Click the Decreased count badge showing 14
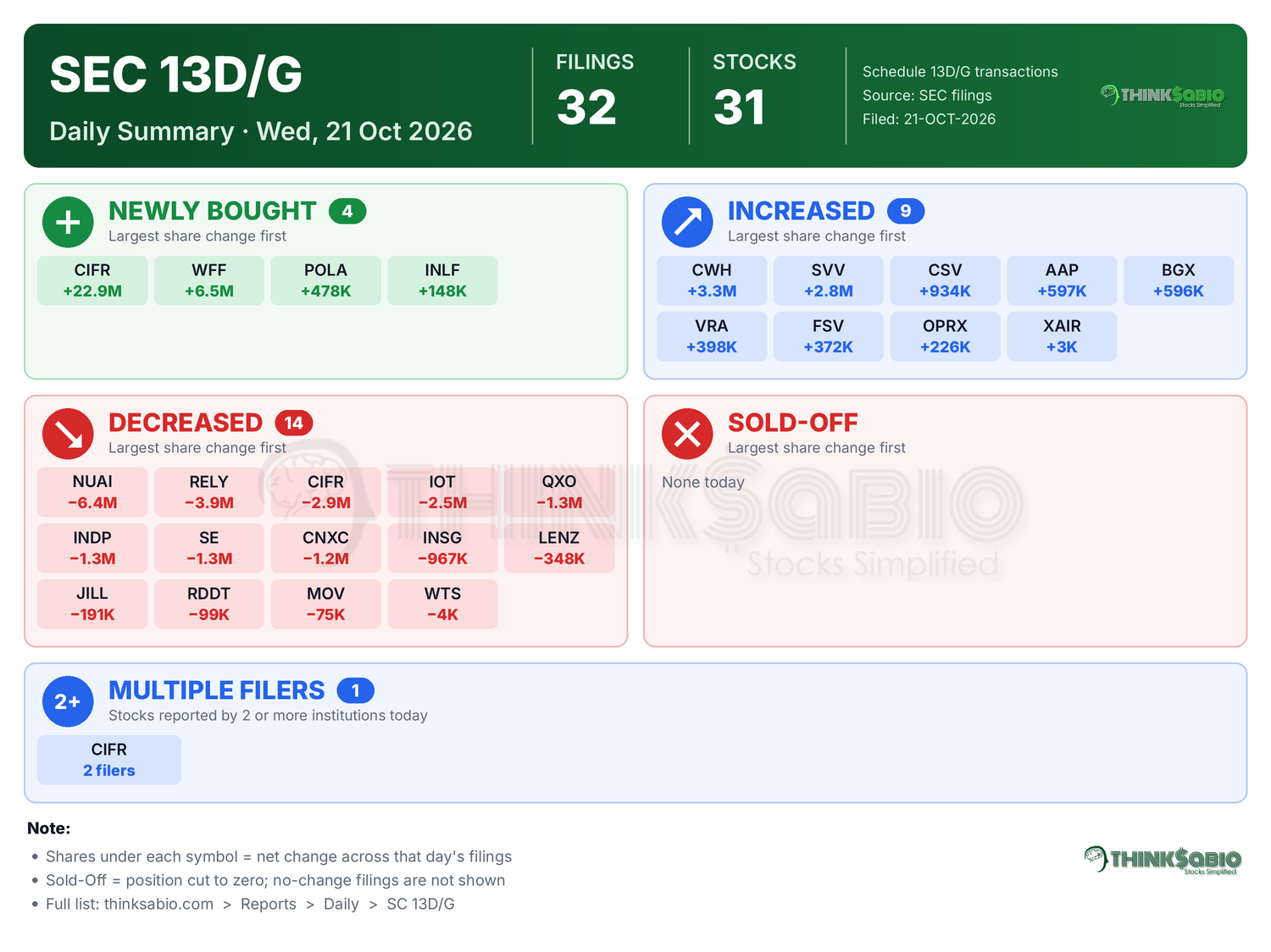The width and height of the screenshot is (1271, 952). (x=294, y=423)
